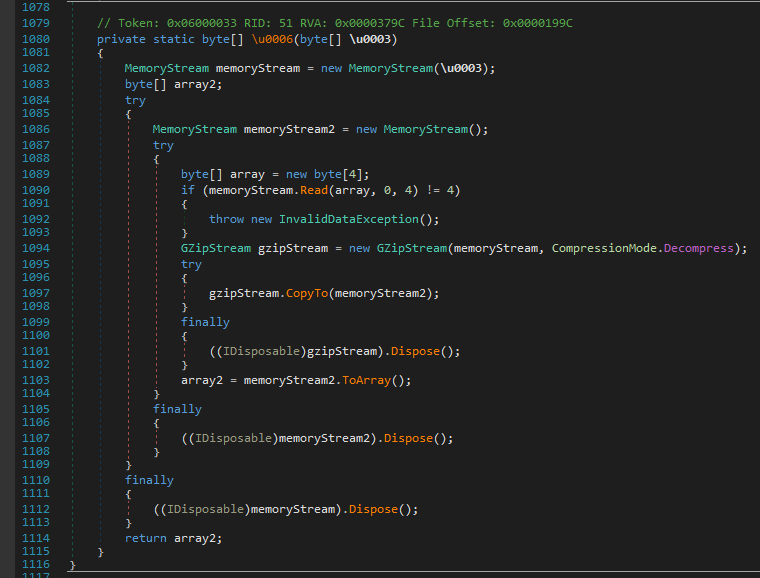Click the first "MemoryStream" type on line 1082
Screen dimensions: 760x578
point(167,68)
